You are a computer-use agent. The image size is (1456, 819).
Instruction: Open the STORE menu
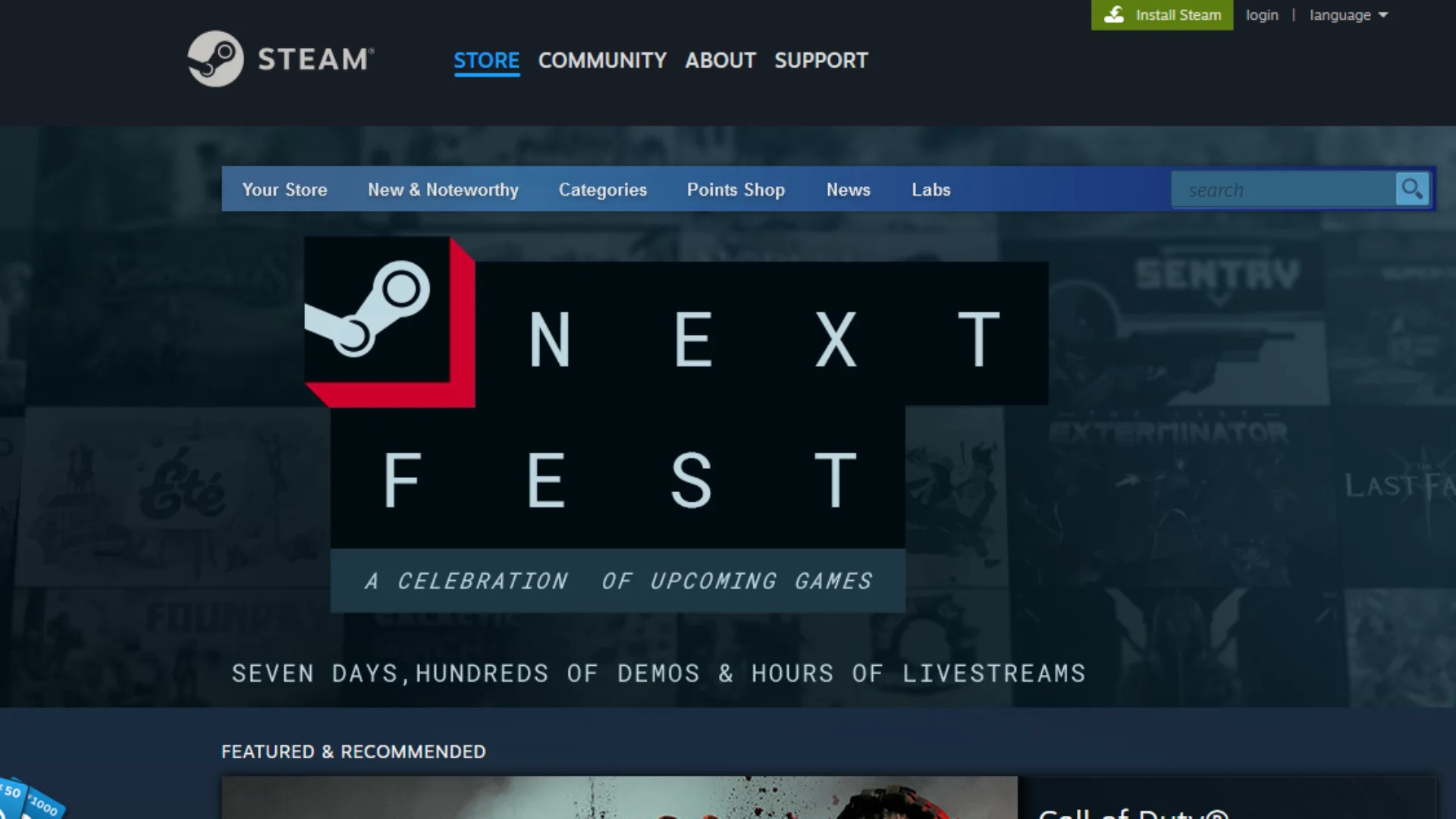point(486,61)
